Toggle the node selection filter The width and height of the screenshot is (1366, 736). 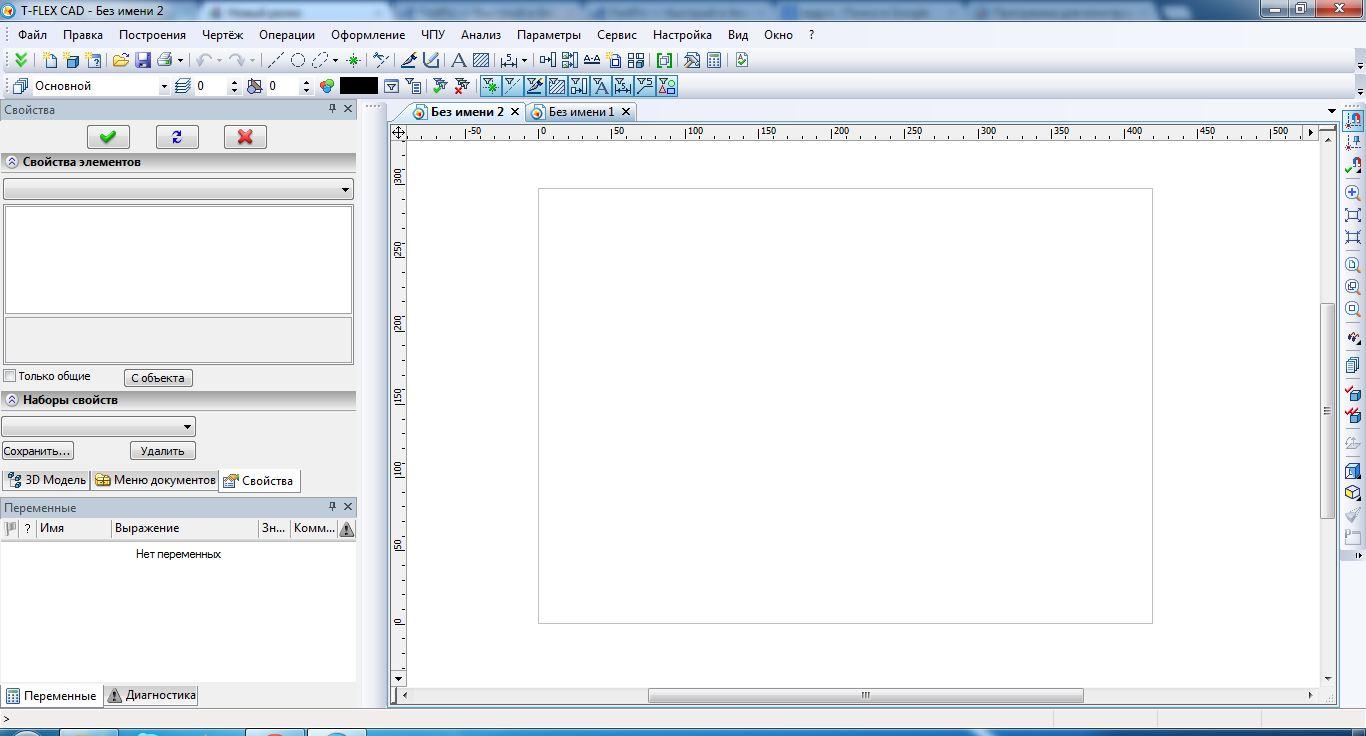490,86
